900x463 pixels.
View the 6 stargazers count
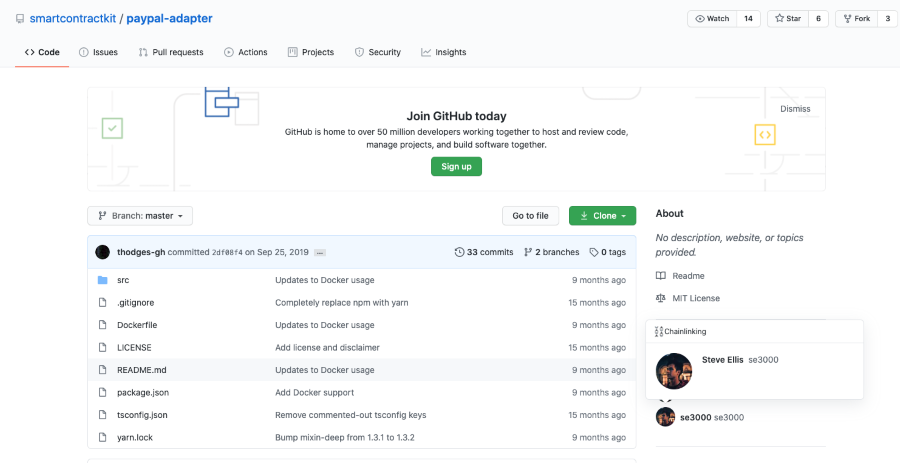[x=818, y=18]
